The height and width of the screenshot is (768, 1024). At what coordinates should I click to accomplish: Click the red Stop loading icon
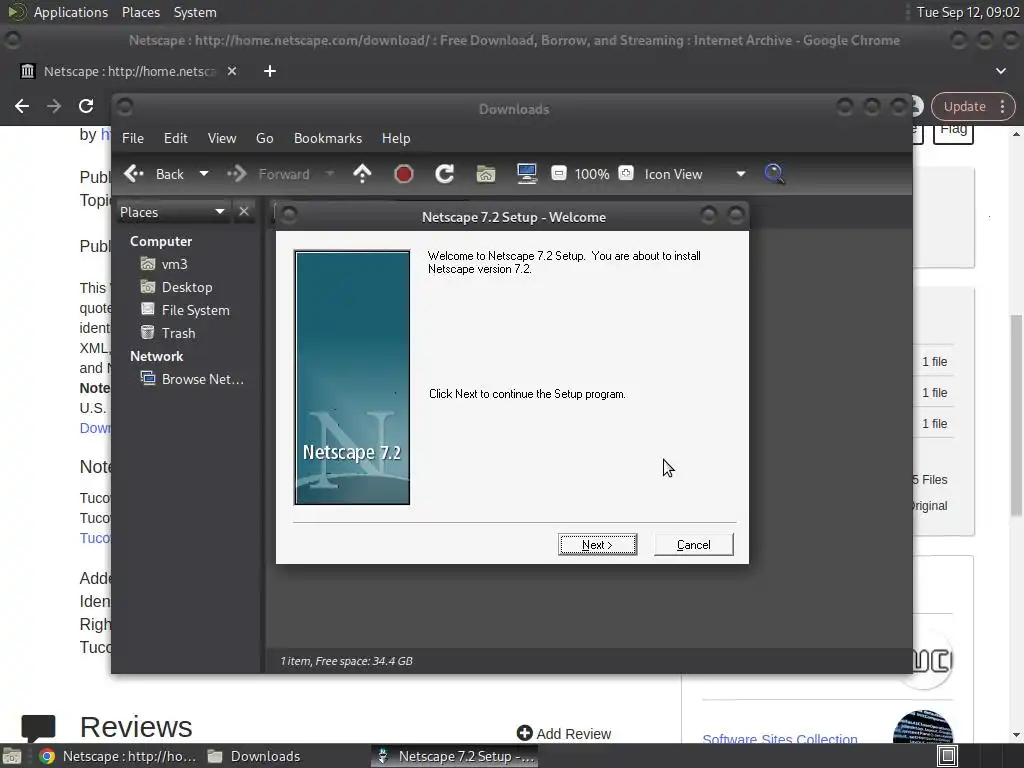click(x=404, y=174)
